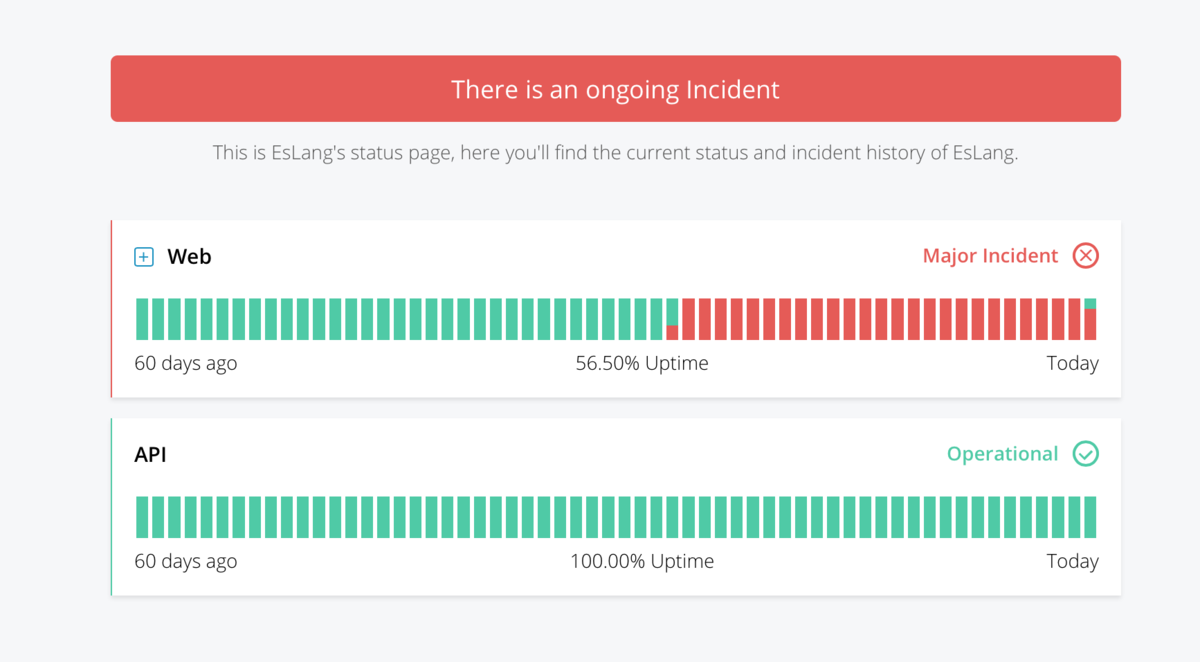Click "Today" under the API chart
The image size is (1200, 662).
[x=1072, y=561]
